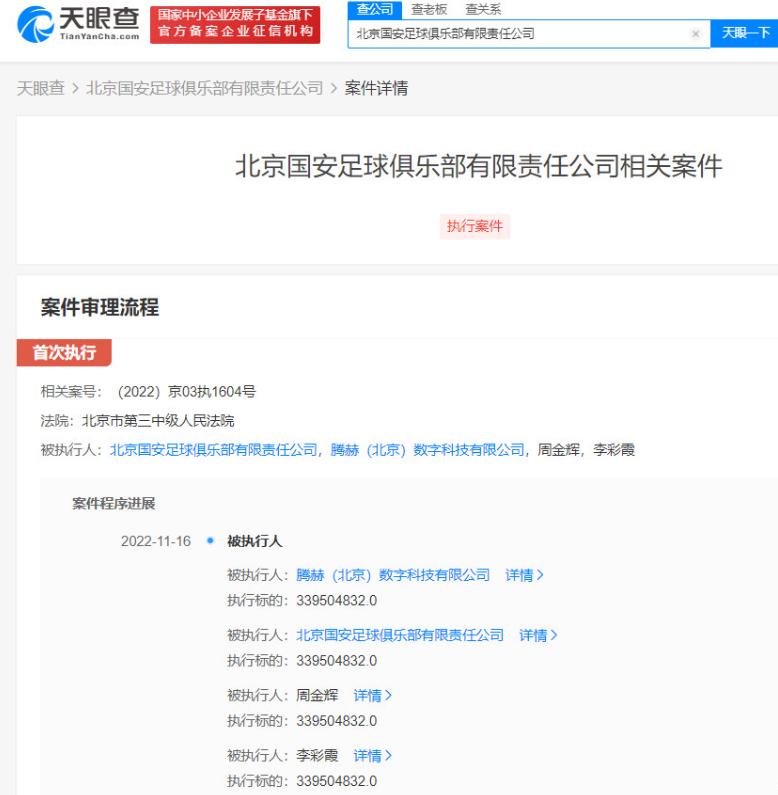Image resolution: width=778 pixels, height=795 pixels.
Task: Go to 天眼查 breadcrumb home link
Action: (x=41, y=88)
